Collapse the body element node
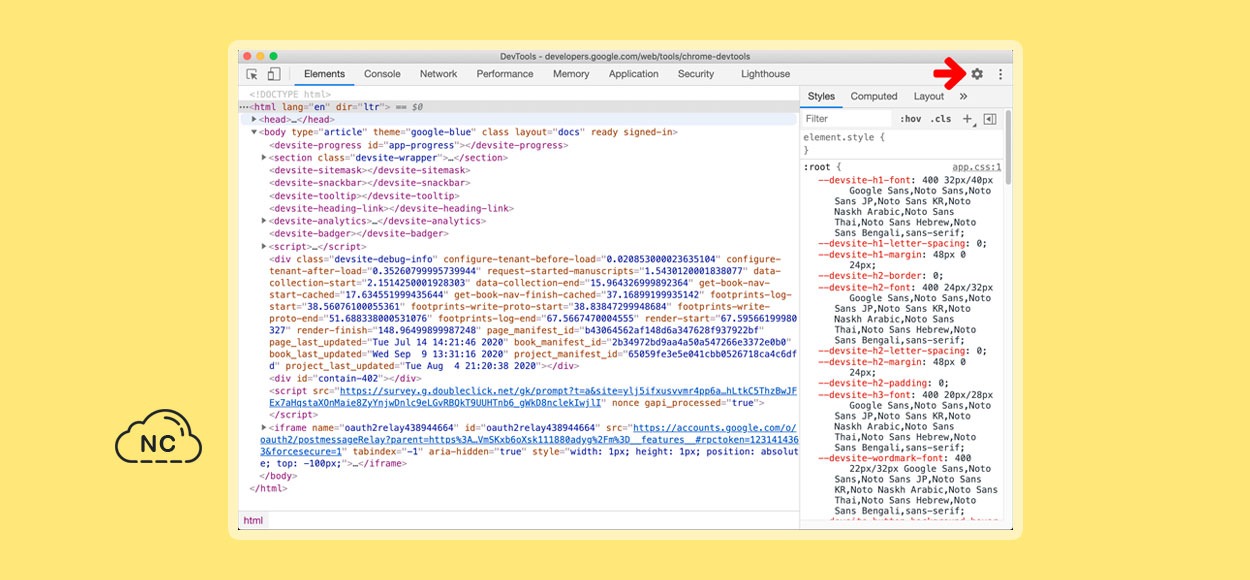This screenshot has width=1250, height=580. (x=255, y=132)
